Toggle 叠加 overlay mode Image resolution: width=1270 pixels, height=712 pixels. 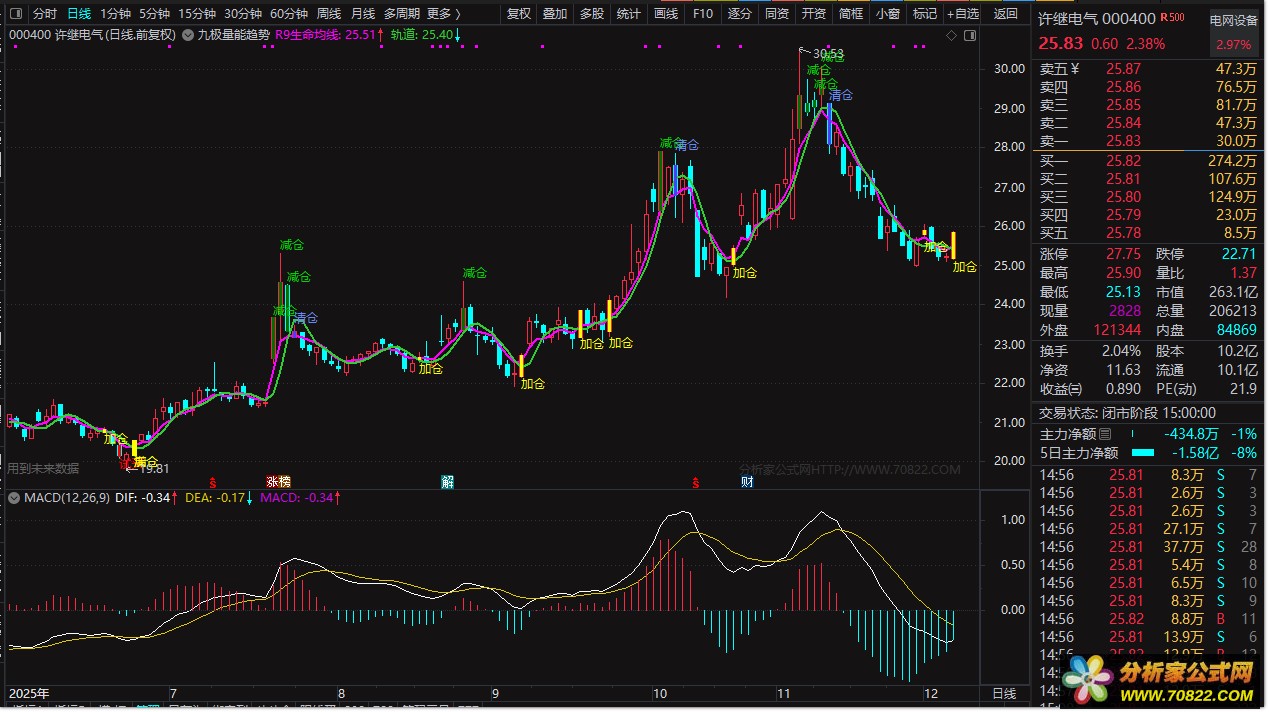555,14
